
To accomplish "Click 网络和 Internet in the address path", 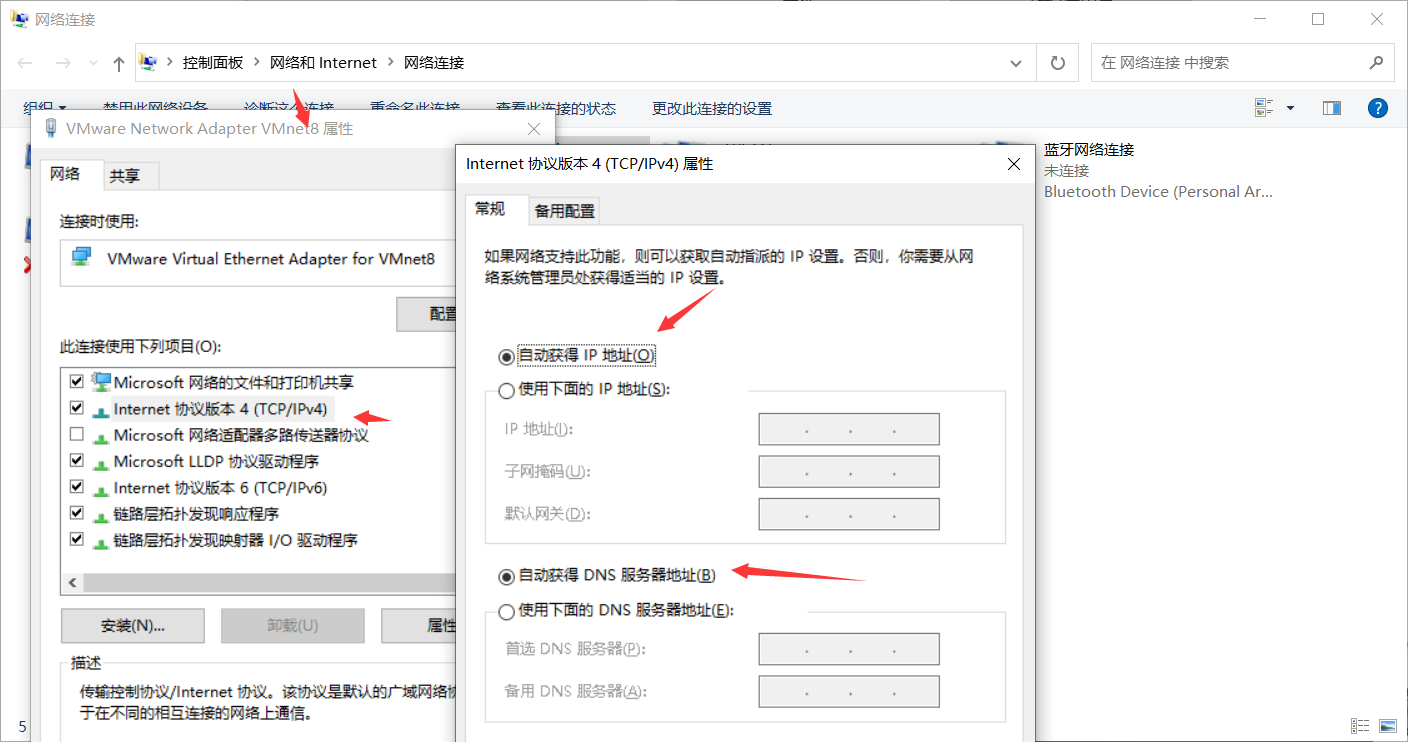I will tap(323, 62).
